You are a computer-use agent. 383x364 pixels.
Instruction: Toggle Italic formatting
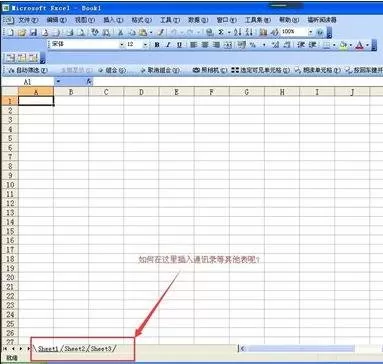coord(168,45)
